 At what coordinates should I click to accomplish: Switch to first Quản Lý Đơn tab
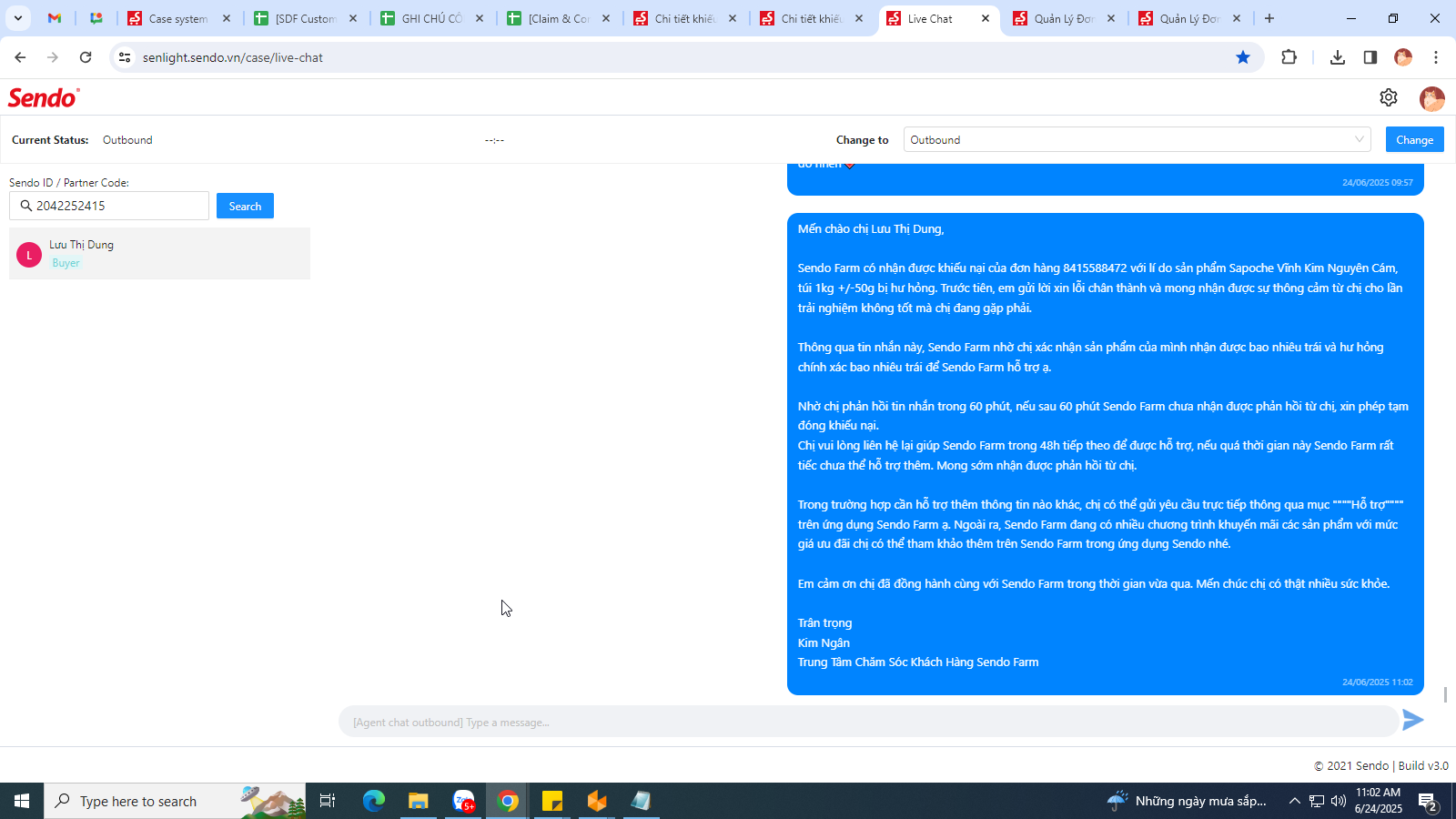pyautogui.click(x=1065, y=18)
